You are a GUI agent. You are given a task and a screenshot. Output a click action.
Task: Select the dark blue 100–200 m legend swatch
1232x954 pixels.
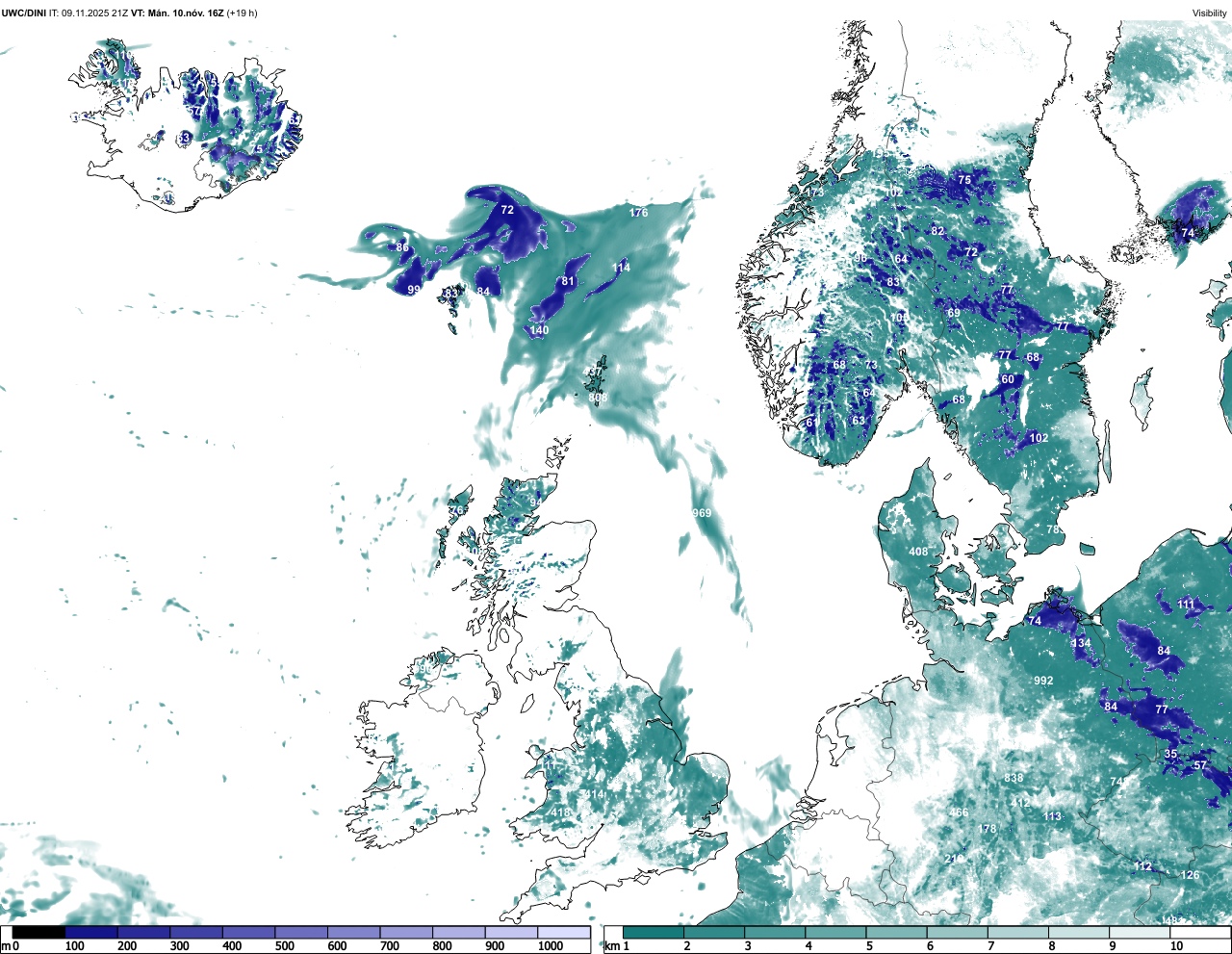(x=91, y=932)
